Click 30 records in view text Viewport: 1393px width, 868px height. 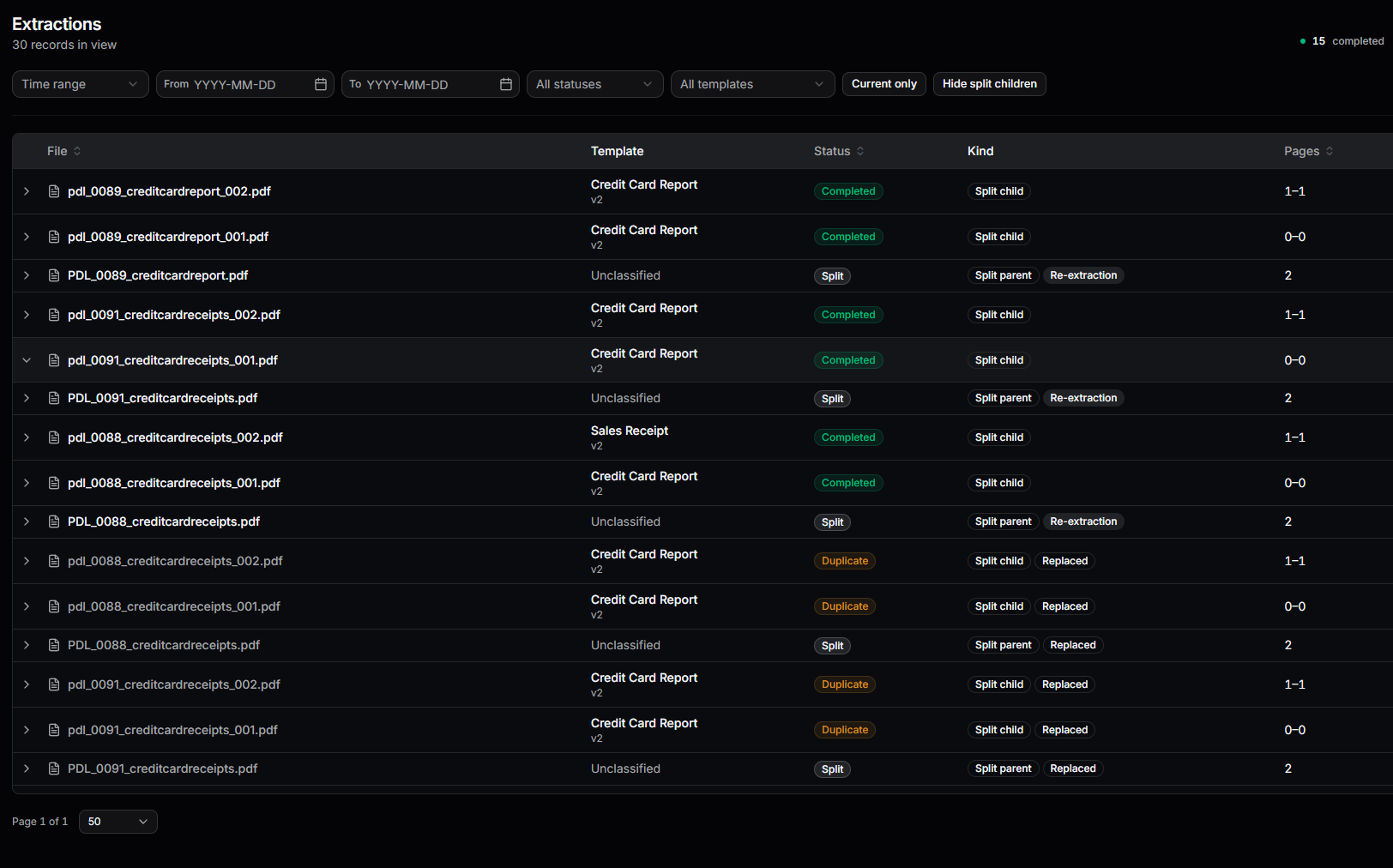(64, 45)
